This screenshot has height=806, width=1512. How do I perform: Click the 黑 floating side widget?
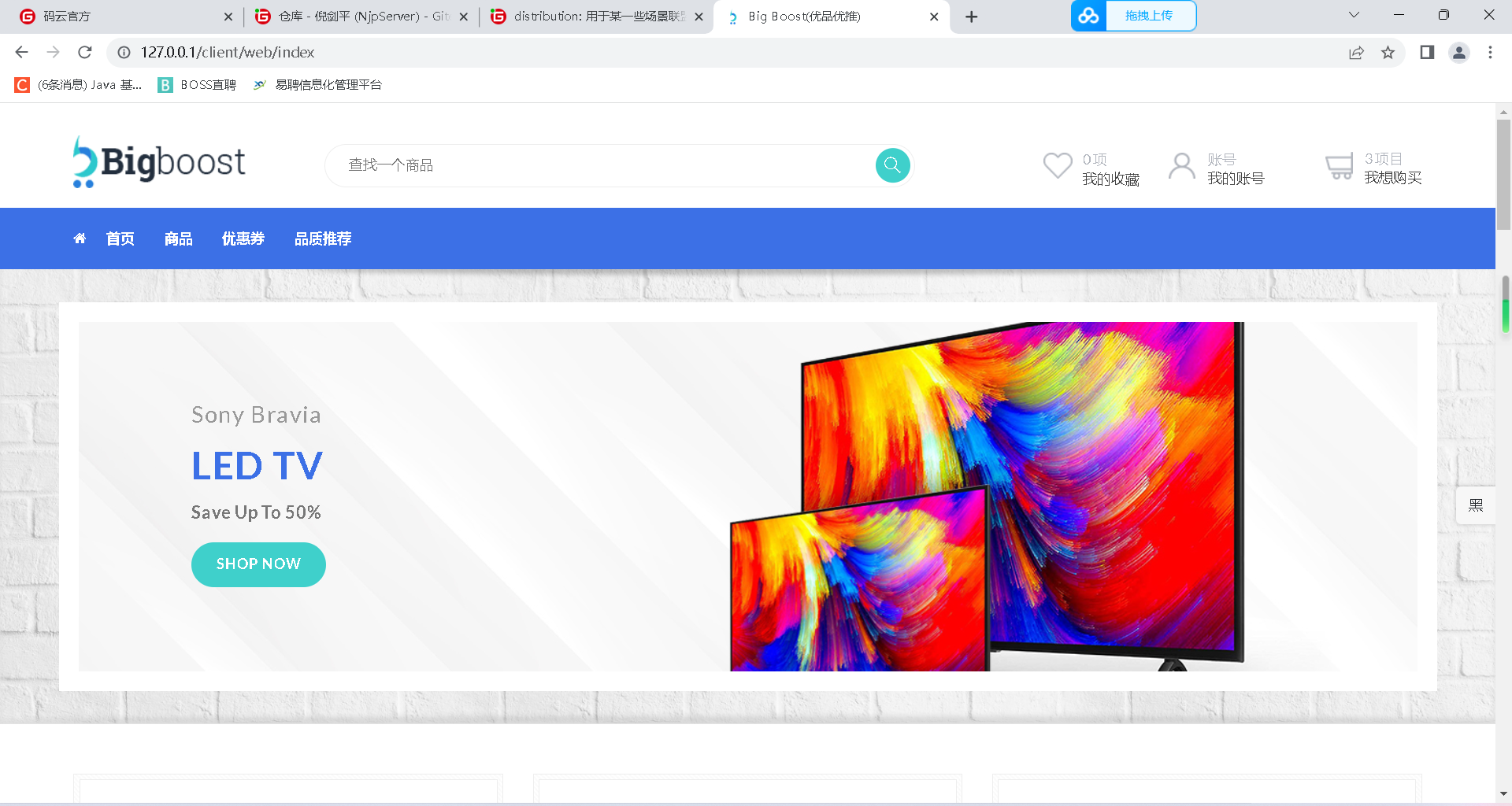pyautogui.click(x=1476, y=505)
